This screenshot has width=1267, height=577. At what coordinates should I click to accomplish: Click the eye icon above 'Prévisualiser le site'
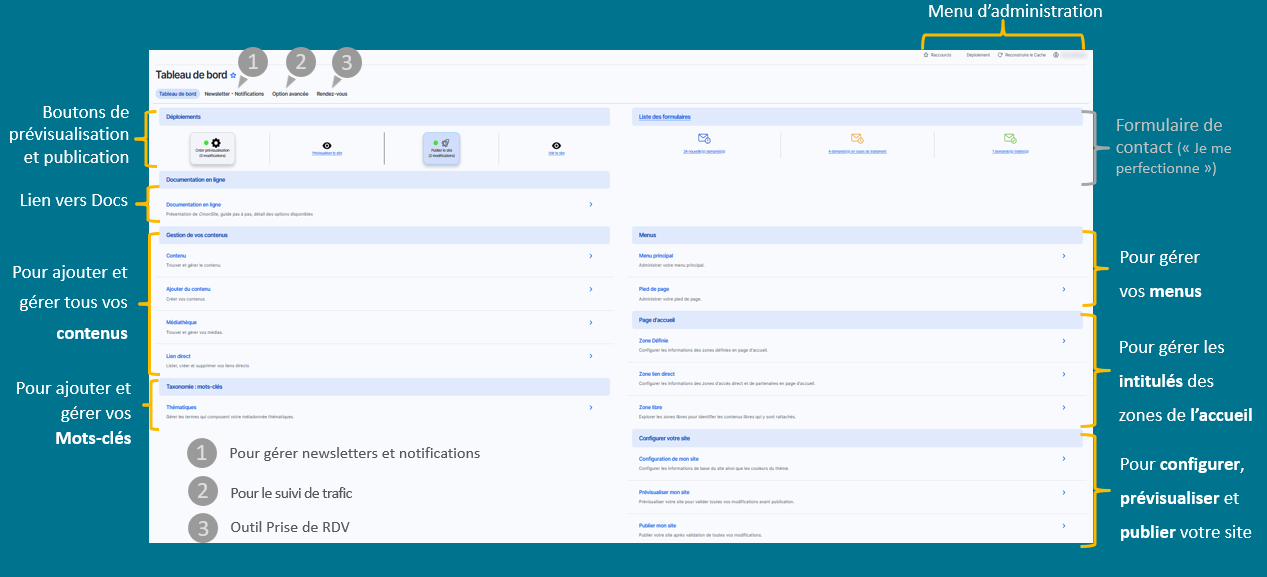click(x=327, y=145)
